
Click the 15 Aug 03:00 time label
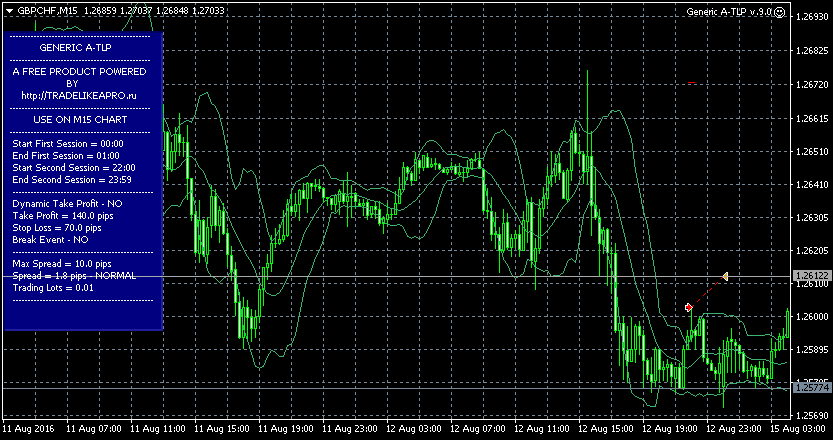pos(798,428)
